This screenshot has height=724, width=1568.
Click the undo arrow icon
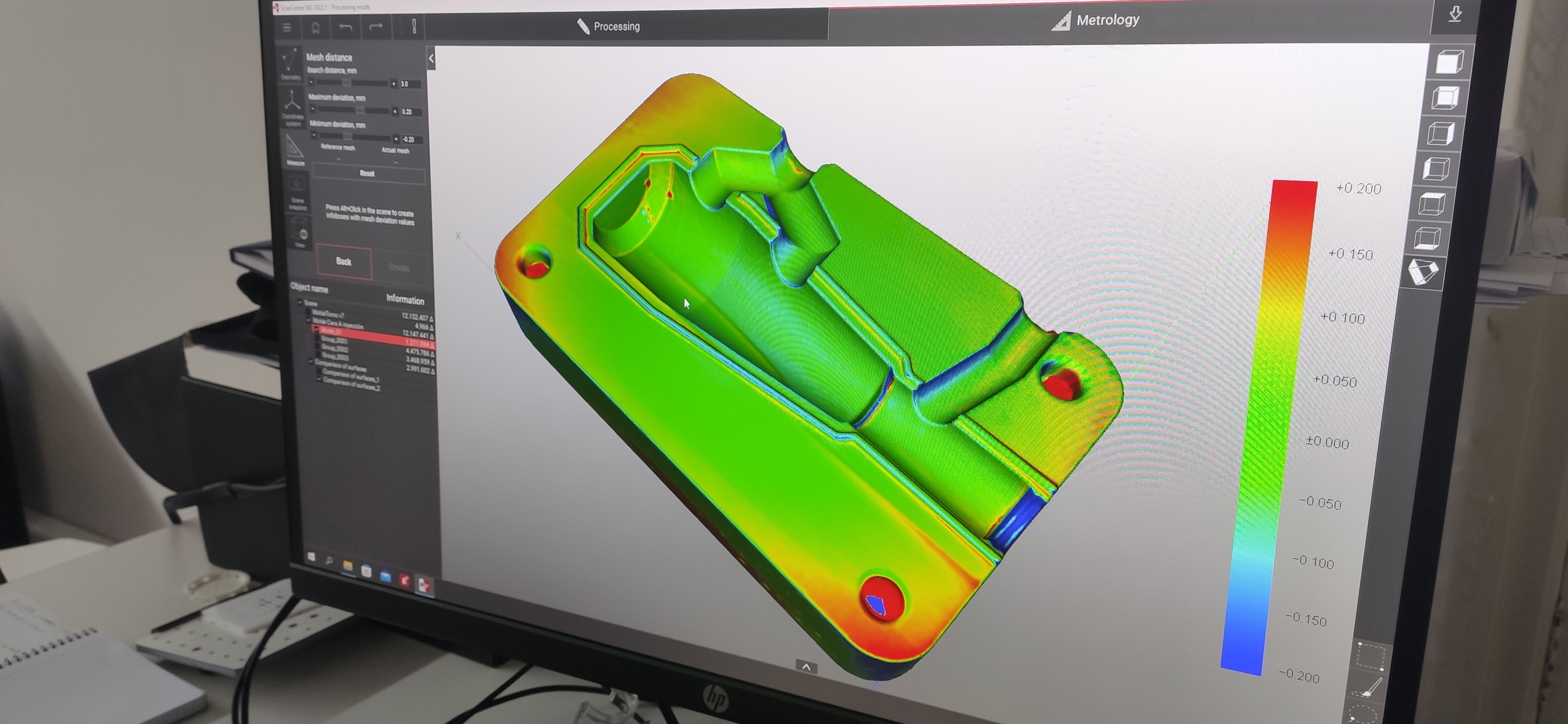pos(346,27)
